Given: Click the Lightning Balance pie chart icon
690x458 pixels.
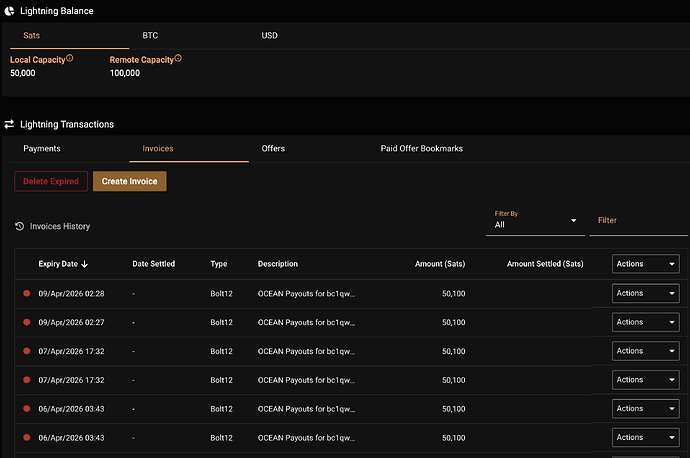Looking at the screenshot, I should tap(9, 11).
